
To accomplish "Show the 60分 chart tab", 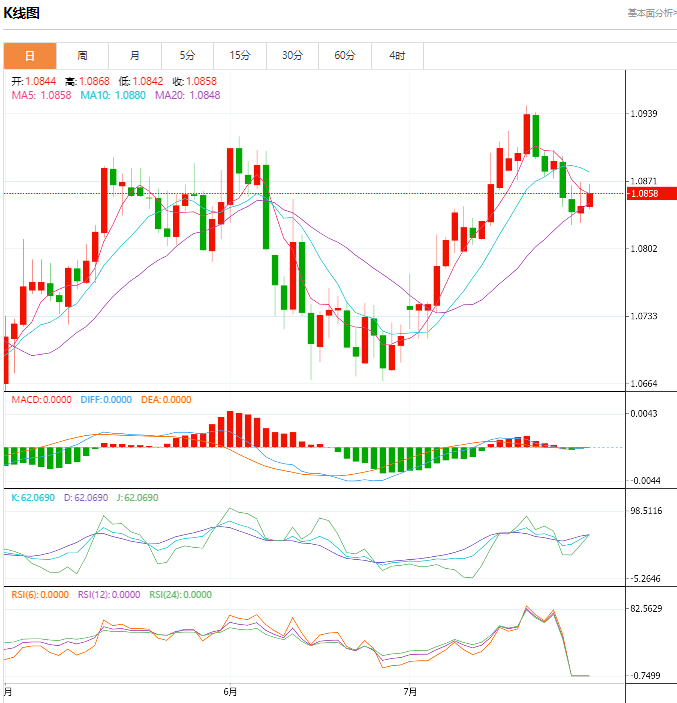I will point(345,56).
